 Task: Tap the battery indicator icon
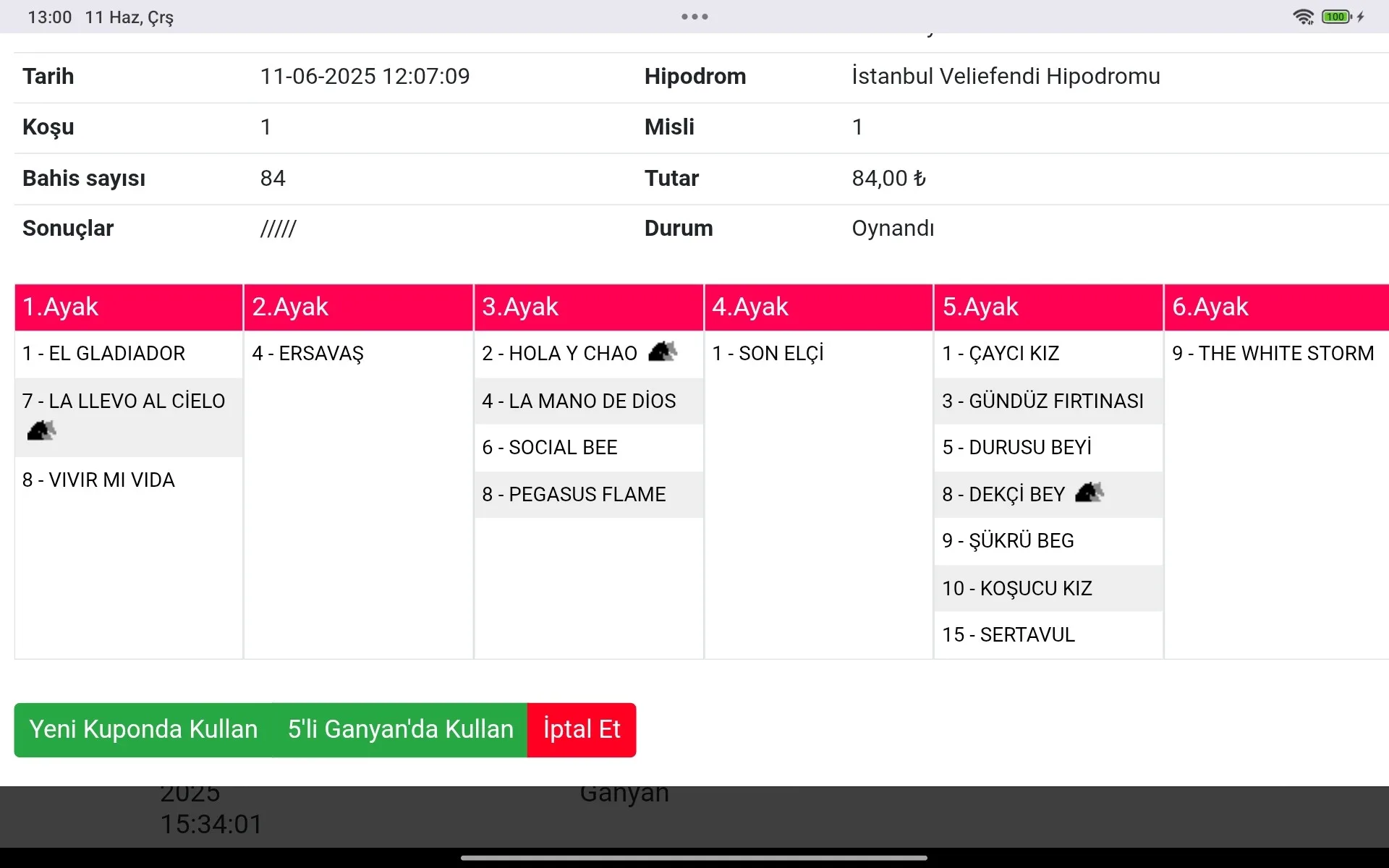[x=1336, y=17]
